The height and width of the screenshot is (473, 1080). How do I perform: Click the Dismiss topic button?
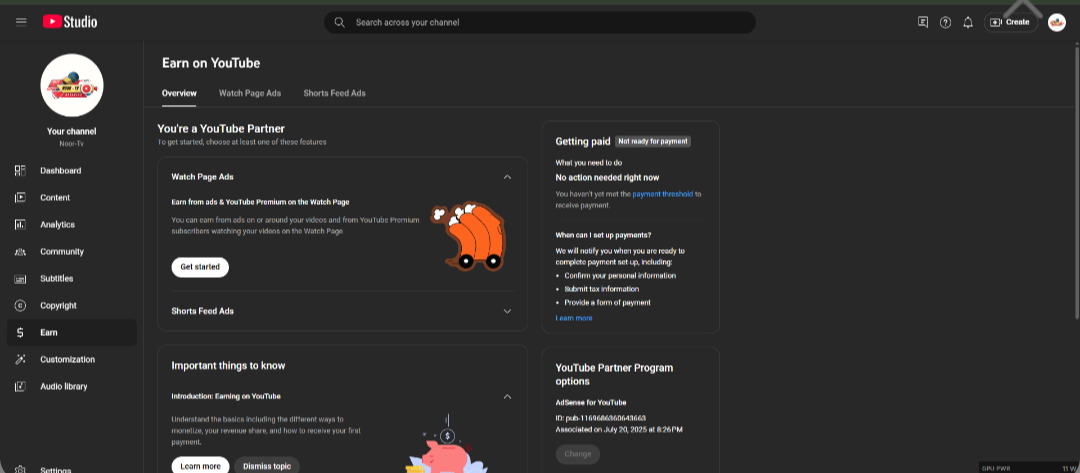coord(267,466)
